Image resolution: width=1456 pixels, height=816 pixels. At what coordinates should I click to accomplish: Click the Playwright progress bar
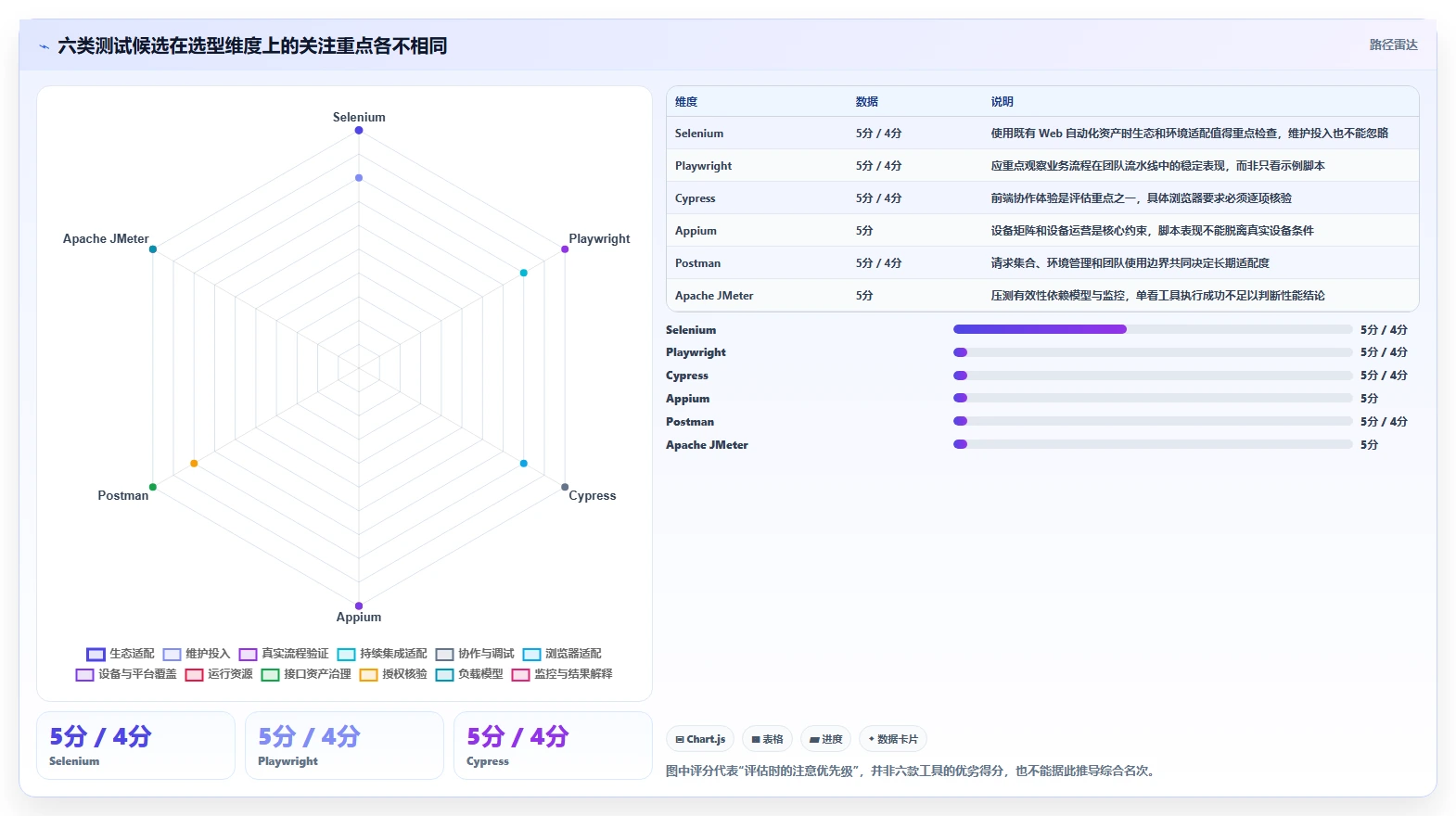pyautogui.click(x=1153, y=352)
